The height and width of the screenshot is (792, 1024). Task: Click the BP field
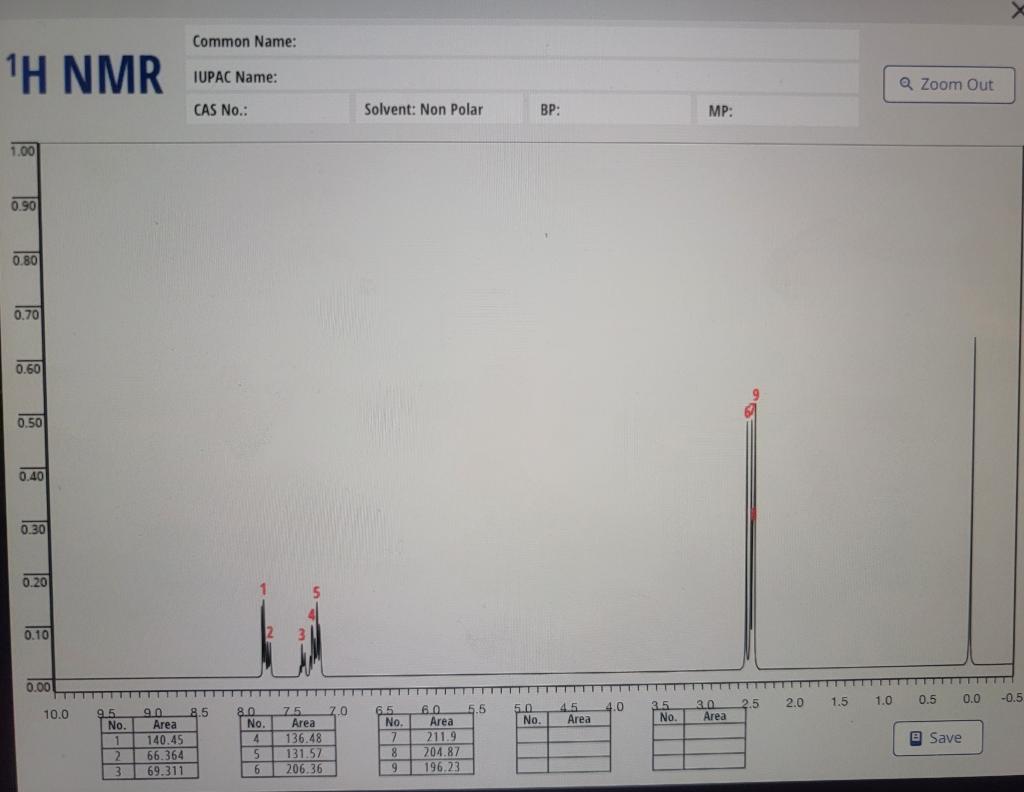click(x=610, y=110)
